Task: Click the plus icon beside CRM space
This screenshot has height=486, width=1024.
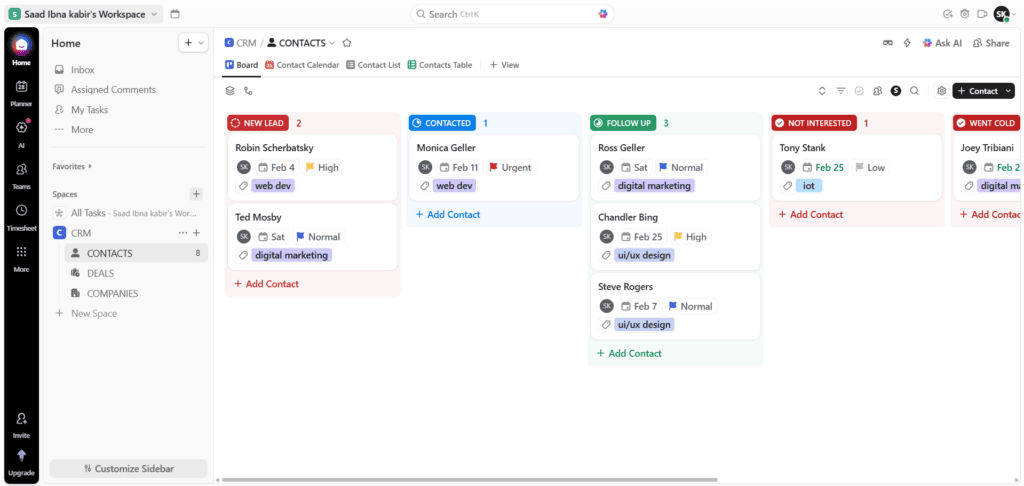Action: click(x=197, y=233)
